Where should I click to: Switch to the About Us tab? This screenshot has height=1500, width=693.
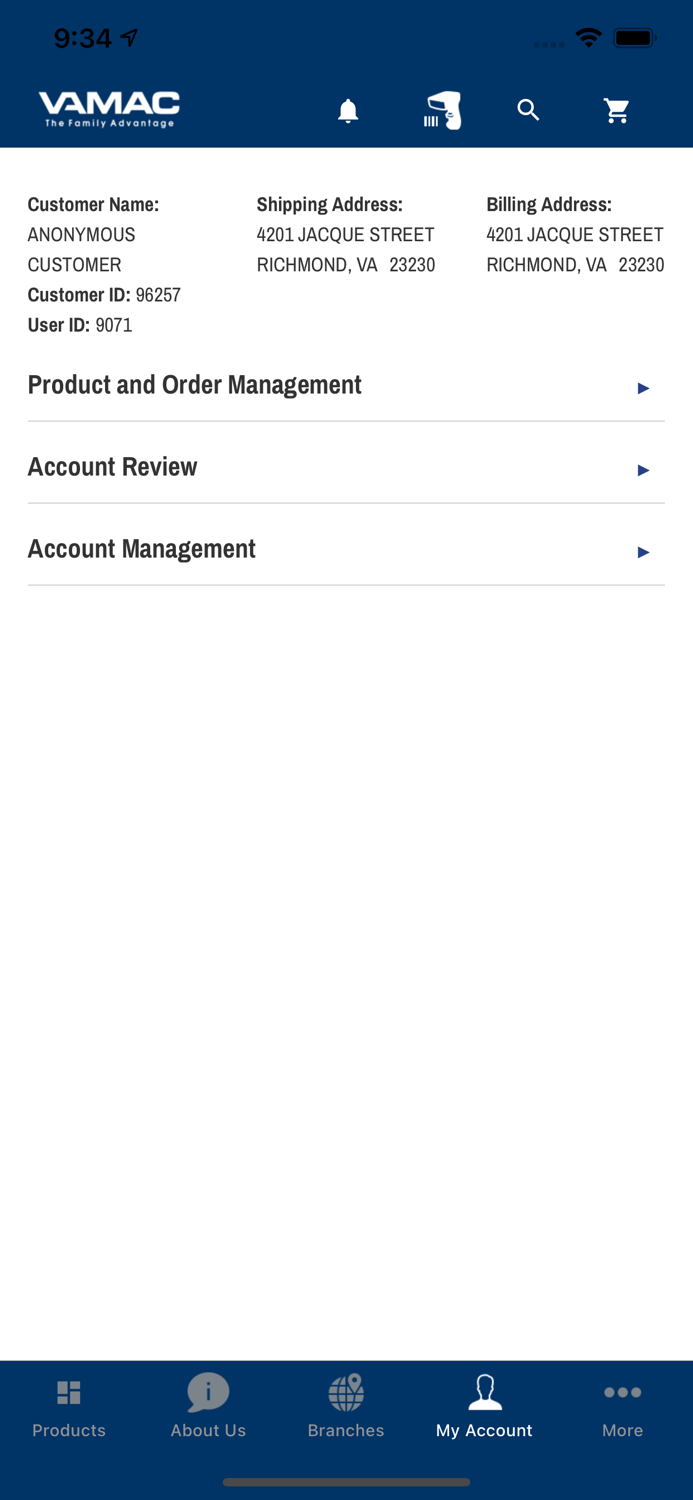208,1408
